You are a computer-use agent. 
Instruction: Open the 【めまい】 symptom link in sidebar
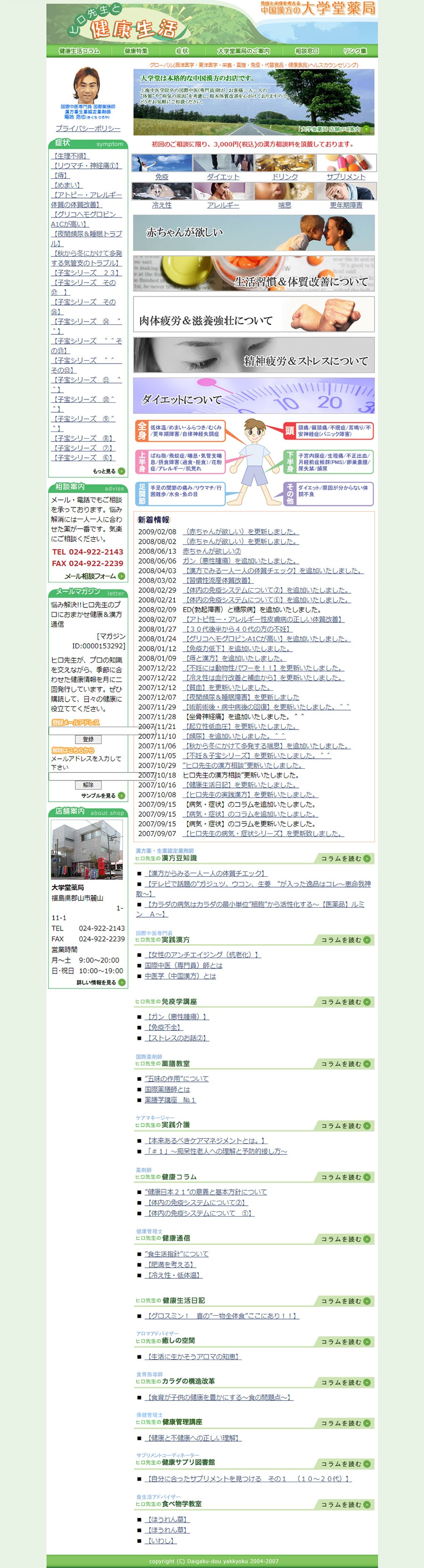click(x=67, y=185)
